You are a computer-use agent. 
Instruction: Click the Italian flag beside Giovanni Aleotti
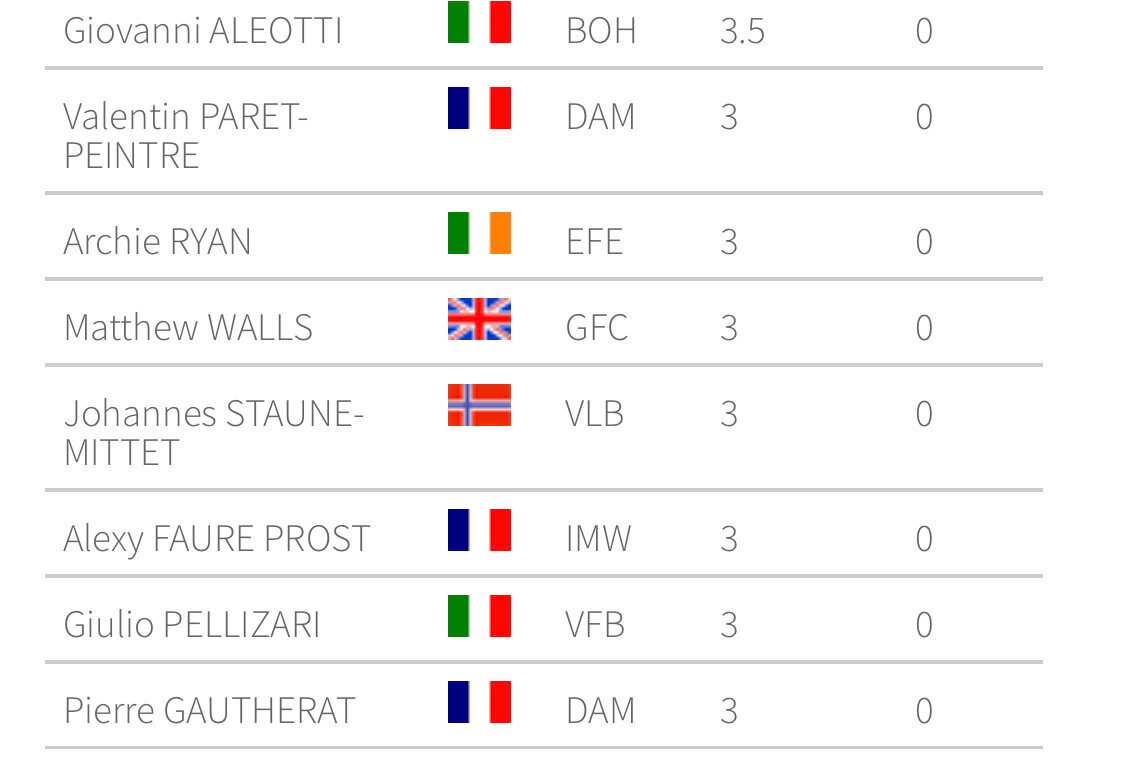pos(479,22)
